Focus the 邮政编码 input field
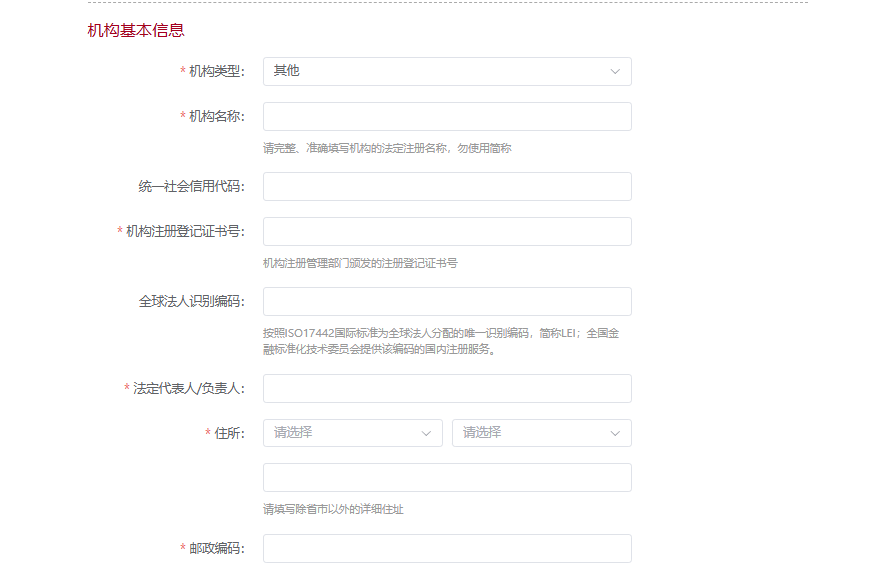The width and height of the screenshot is (893, 575). tap(447, 548)
